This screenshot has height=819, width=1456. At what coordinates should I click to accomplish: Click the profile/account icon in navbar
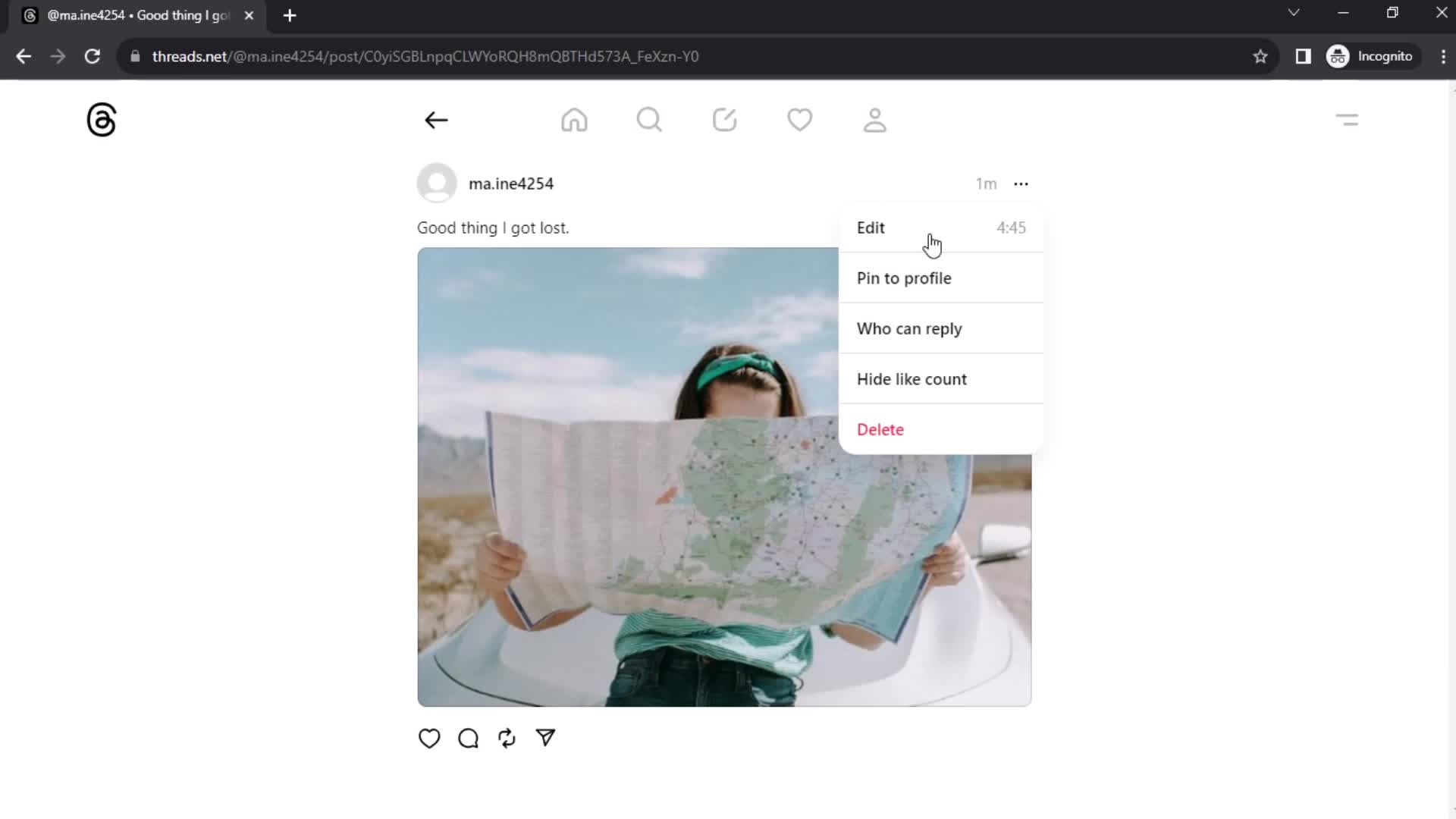click(x=874, y=120)
